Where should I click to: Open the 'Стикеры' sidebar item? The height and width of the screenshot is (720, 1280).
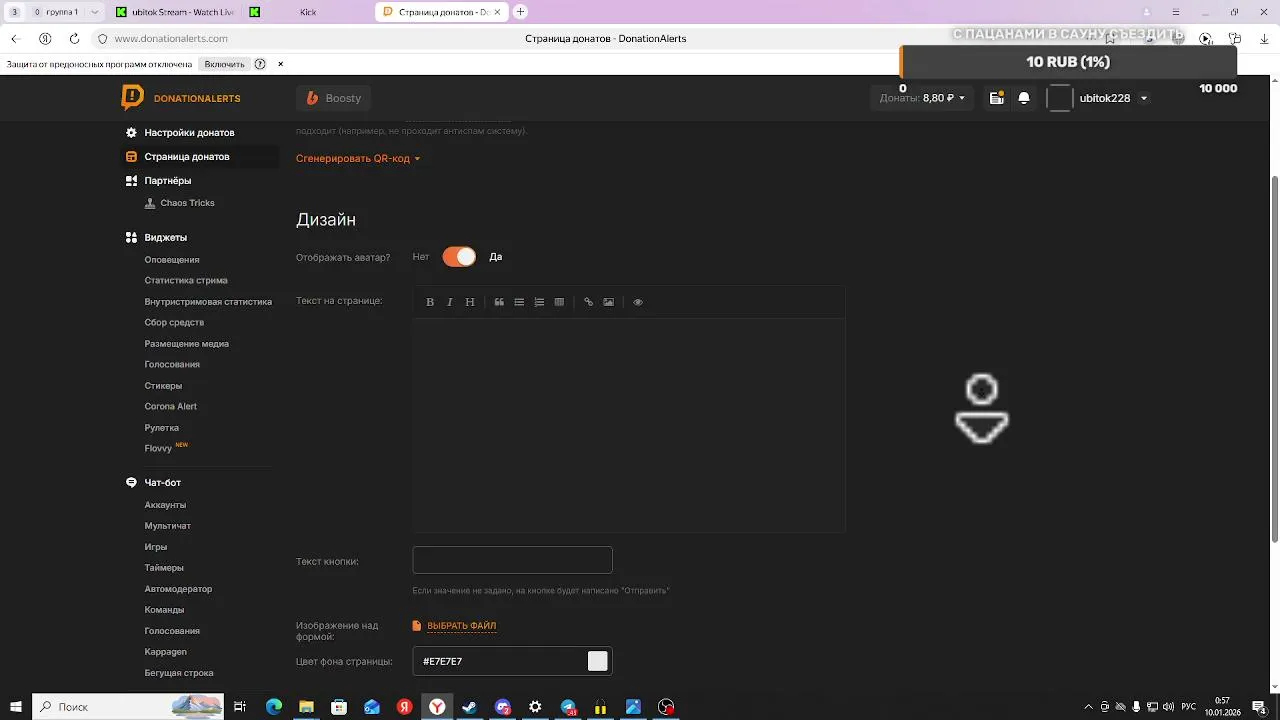point(163,386)
